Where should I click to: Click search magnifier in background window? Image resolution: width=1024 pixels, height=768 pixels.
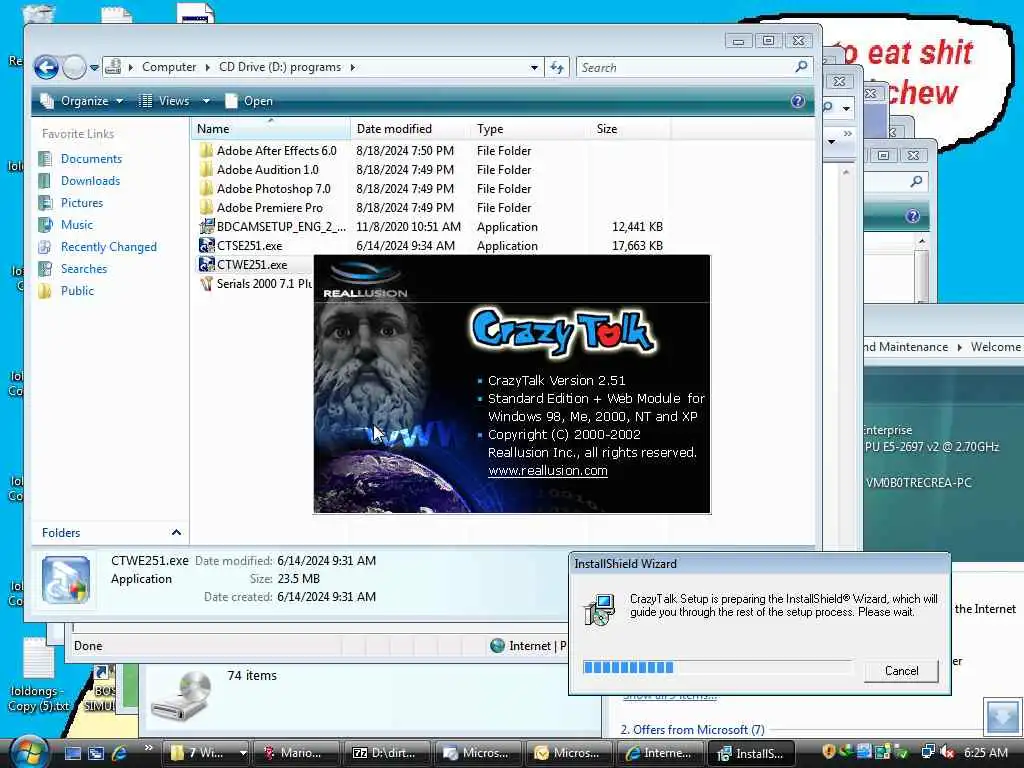[916, 182]
